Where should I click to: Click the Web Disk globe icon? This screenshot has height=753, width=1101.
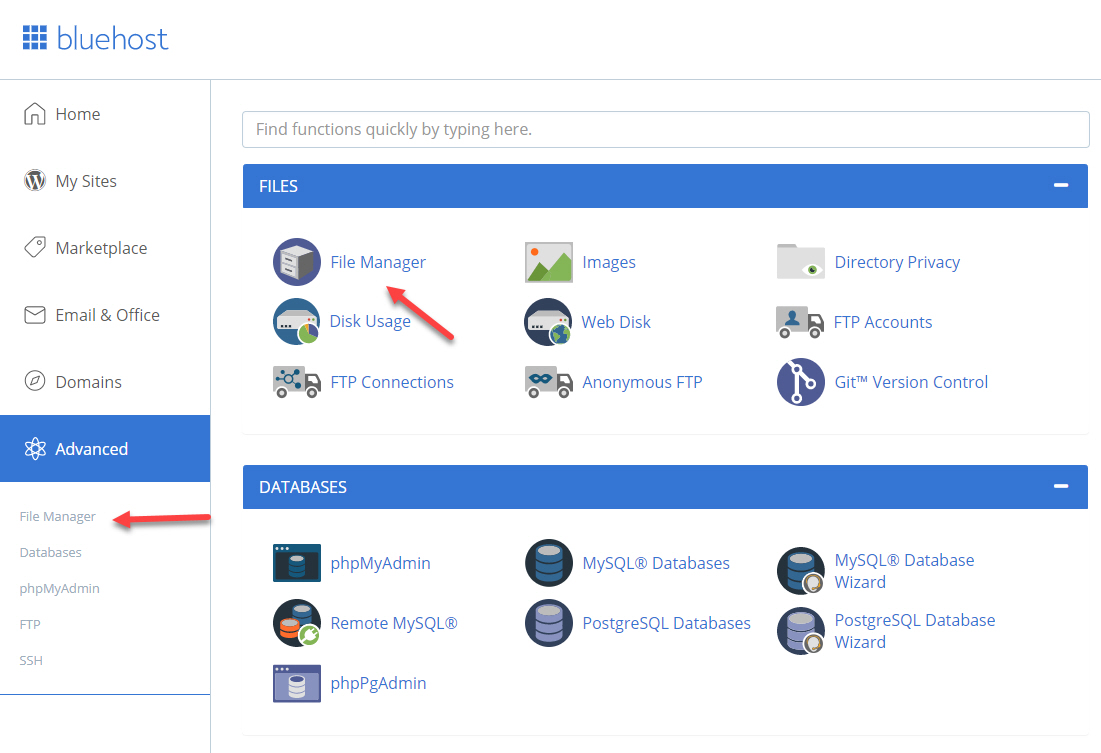(x=548, y=322)
